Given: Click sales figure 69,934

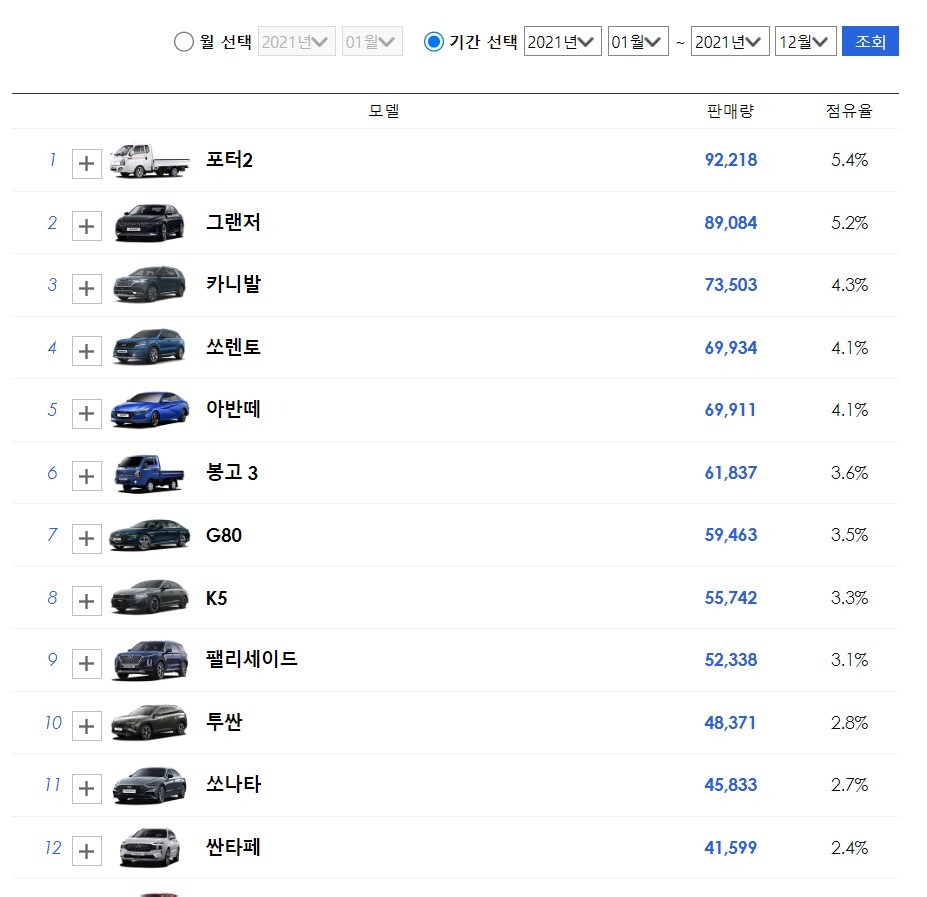Looking at the screenshot, I should click(x=731, y=348).
